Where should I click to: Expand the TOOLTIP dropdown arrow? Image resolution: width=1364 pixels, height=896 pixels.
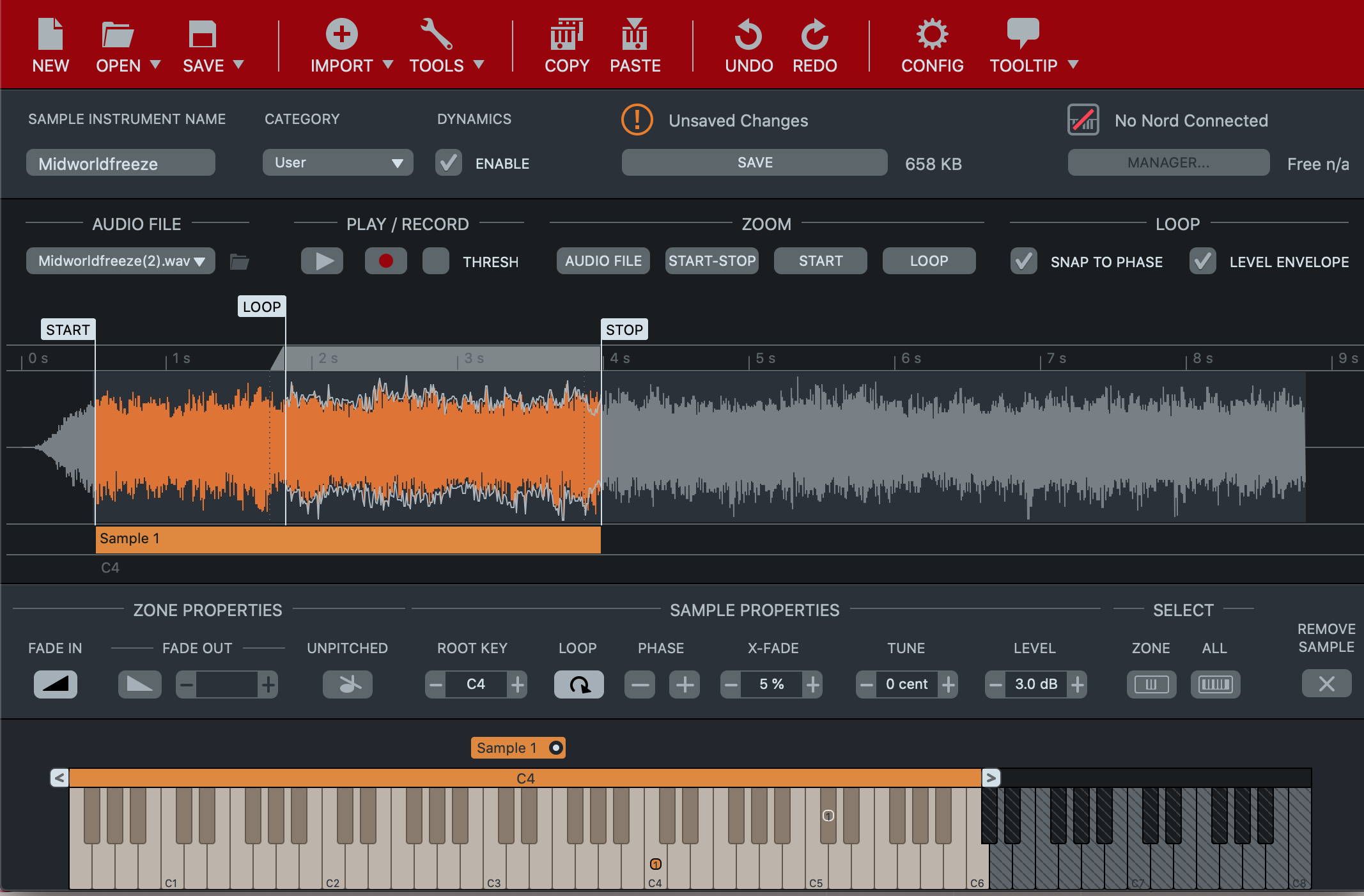[1073, 65]
